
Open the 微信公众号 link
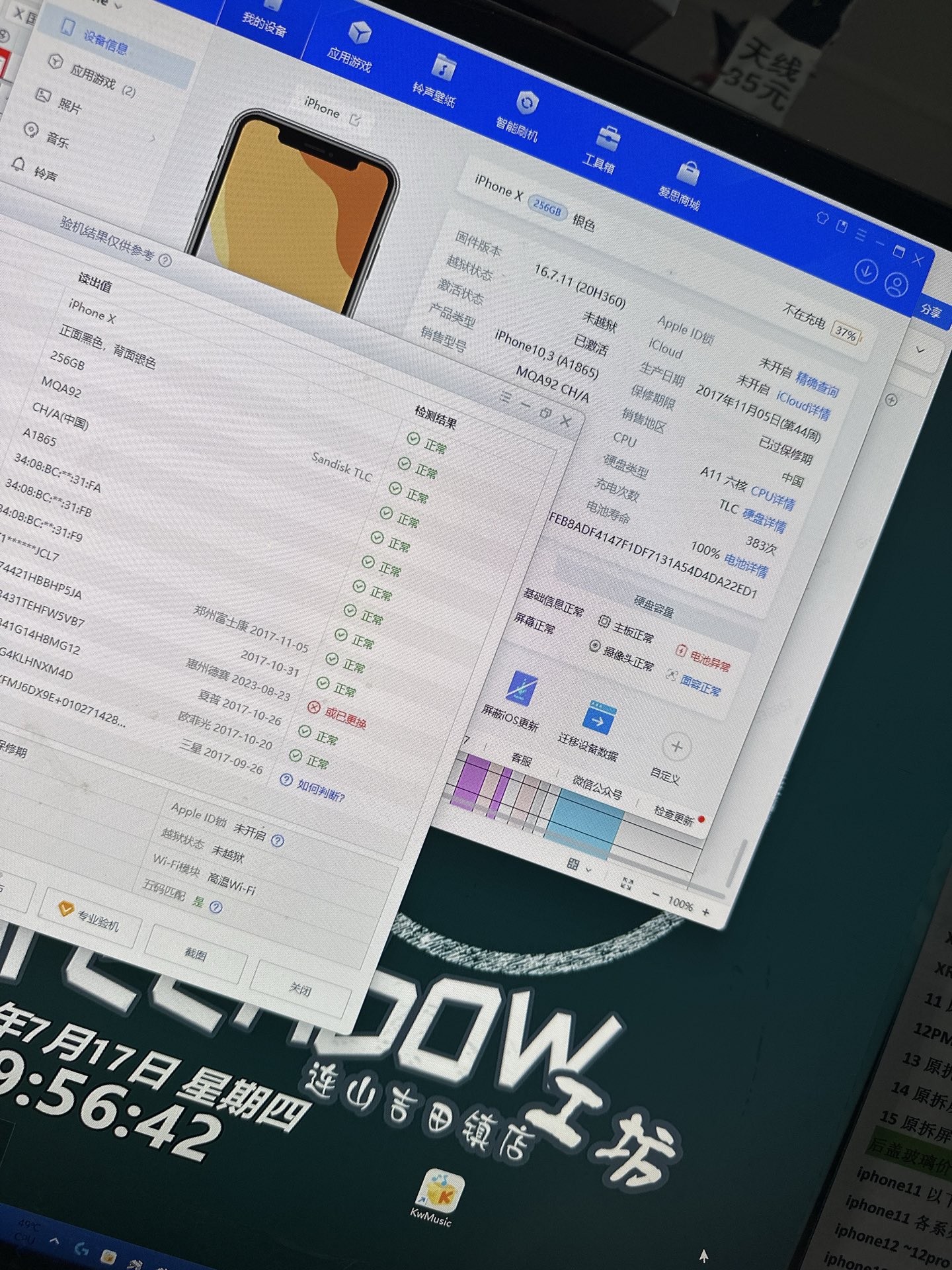pos(598,788)
